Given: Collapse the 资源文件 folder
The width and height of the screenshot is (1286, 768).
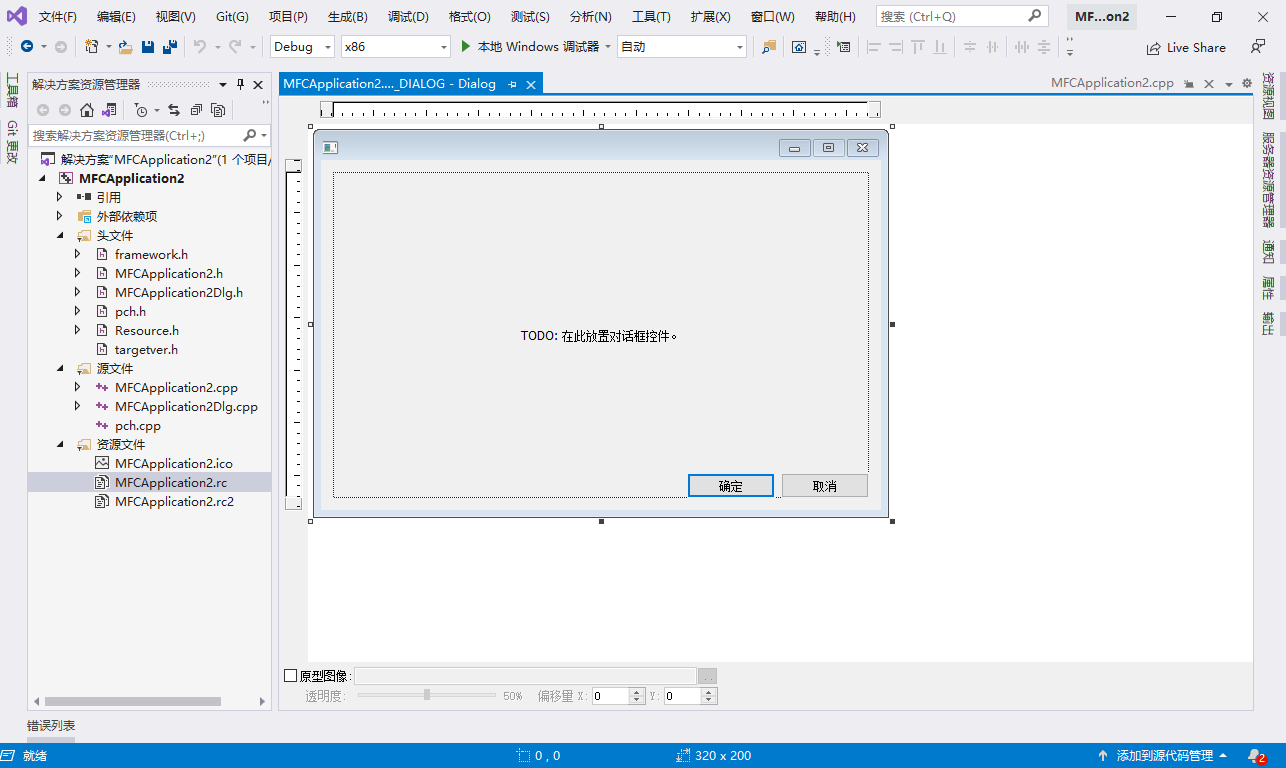Looking at the screenshot, I should (60, 444).
